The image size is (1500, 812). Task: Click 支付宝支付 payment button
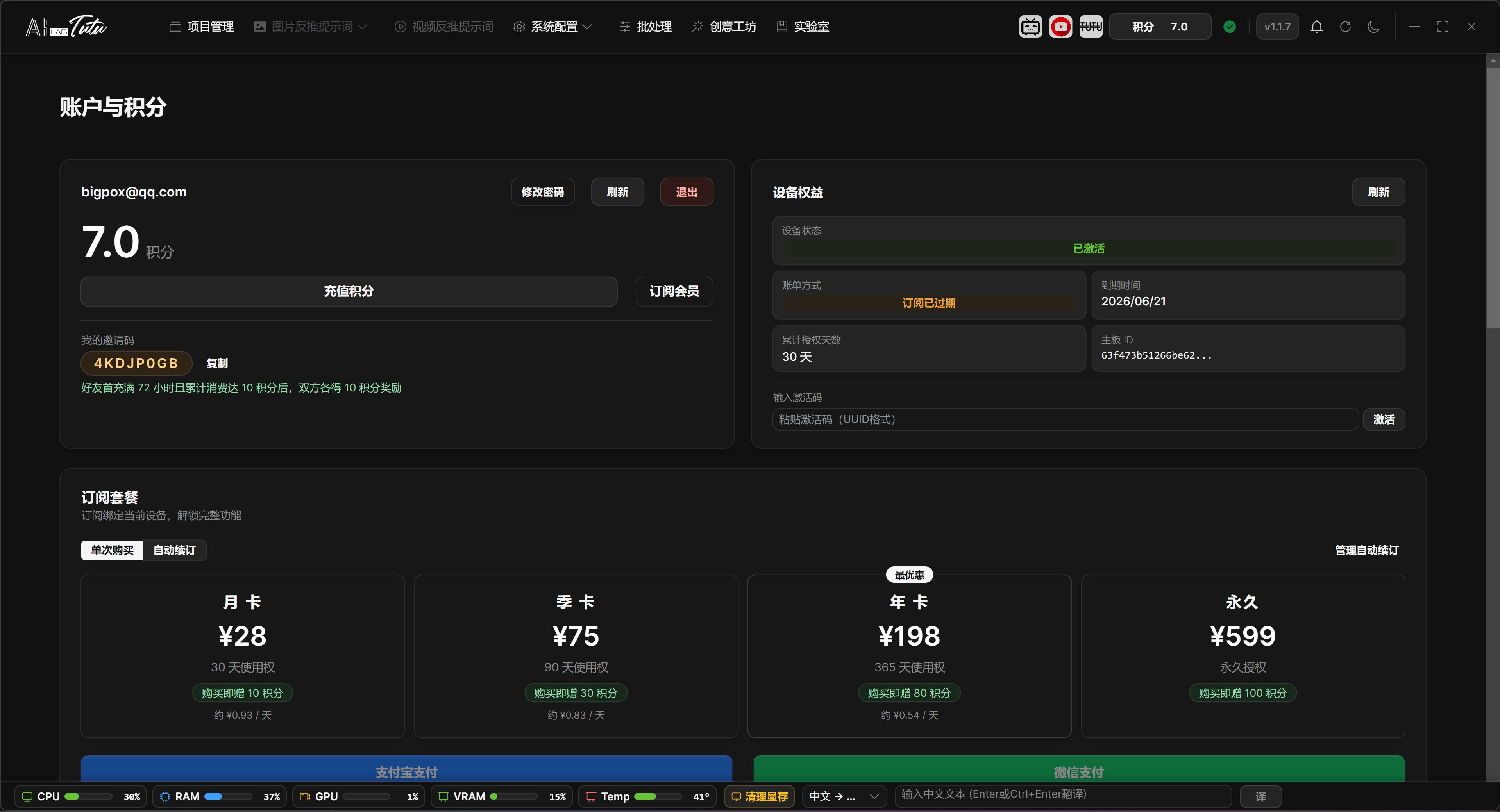[406, 769]
